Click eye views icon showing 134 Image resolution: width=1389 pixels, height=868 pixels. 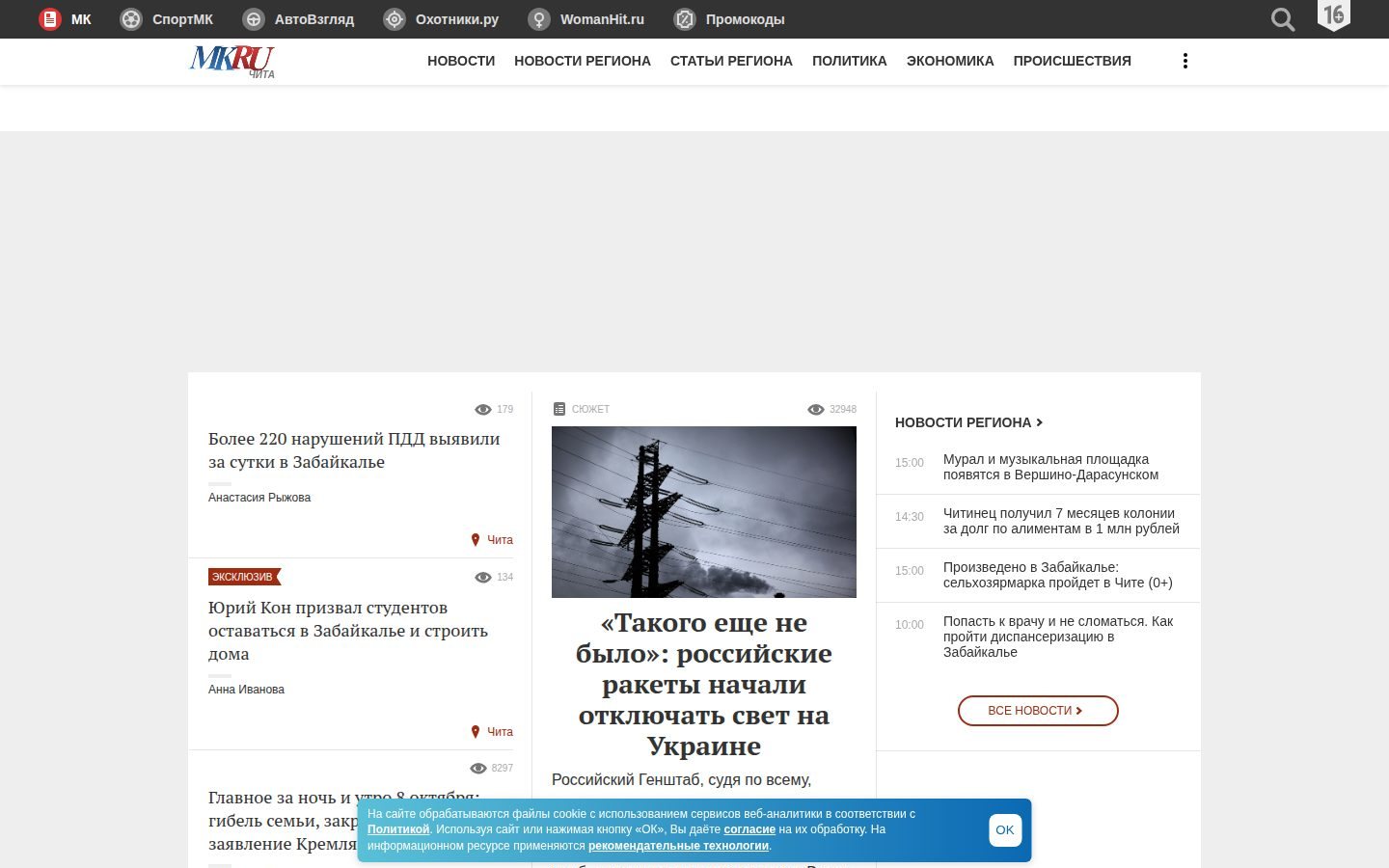[483, 577]
